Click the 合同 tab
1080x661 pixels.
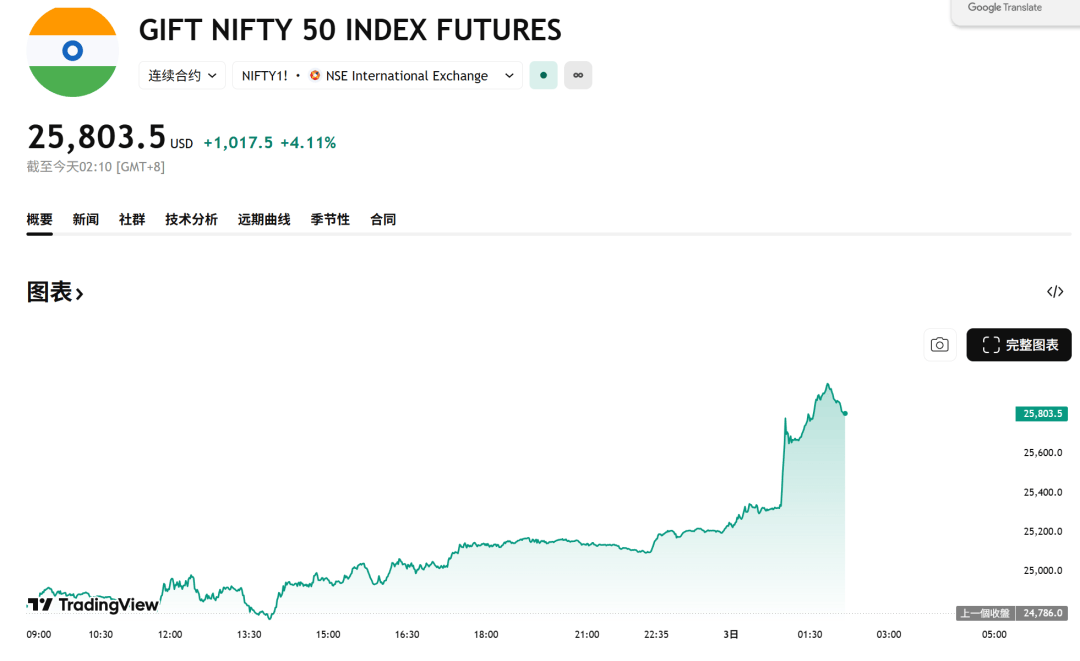click(x=383, y=219)
